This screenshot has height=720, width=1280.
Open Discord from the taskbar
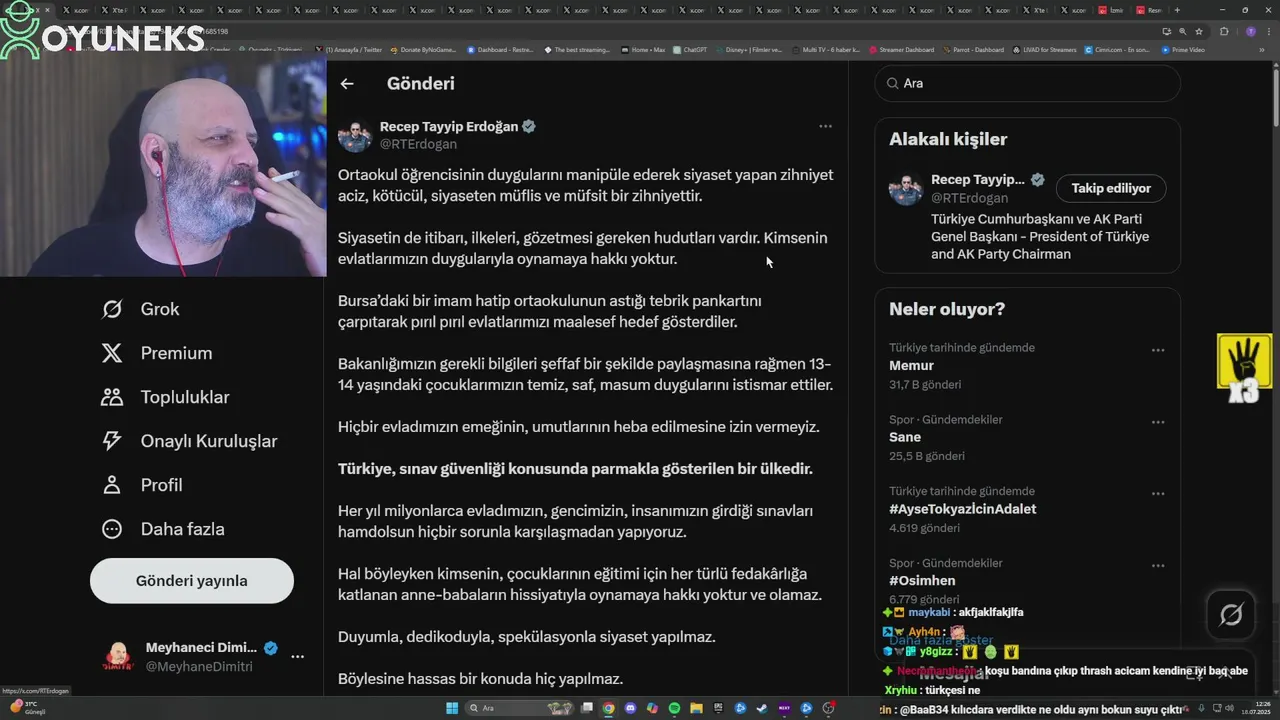coord(631,708)
